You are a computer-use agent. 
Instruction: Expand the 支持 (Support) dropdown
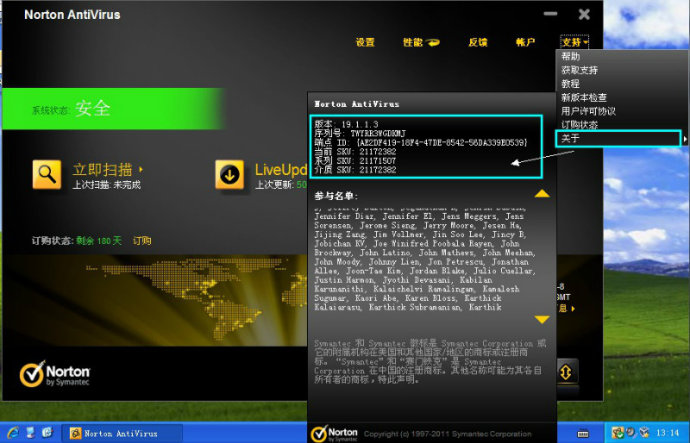coord(575,42)
